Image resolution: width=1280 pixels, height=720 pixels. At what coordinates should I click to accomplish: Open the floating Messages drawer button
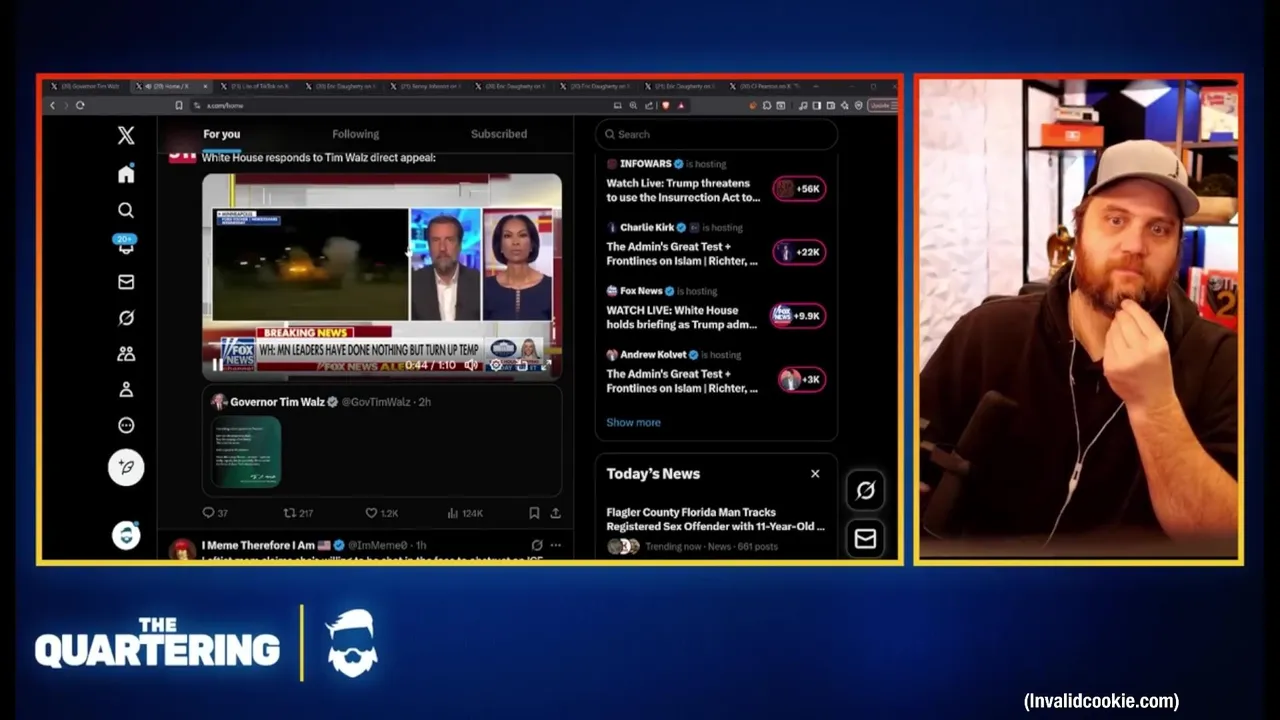(865, 539)
